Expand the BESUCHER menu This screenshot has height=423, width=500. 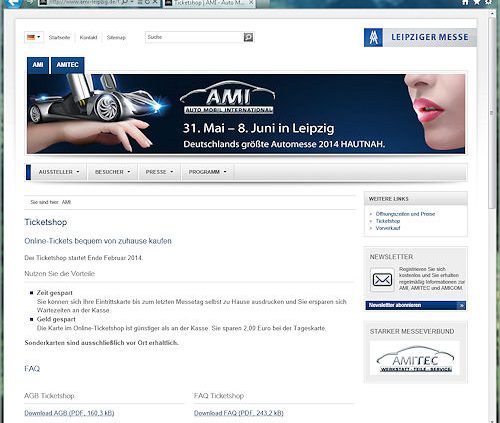[x=113, y=172]
